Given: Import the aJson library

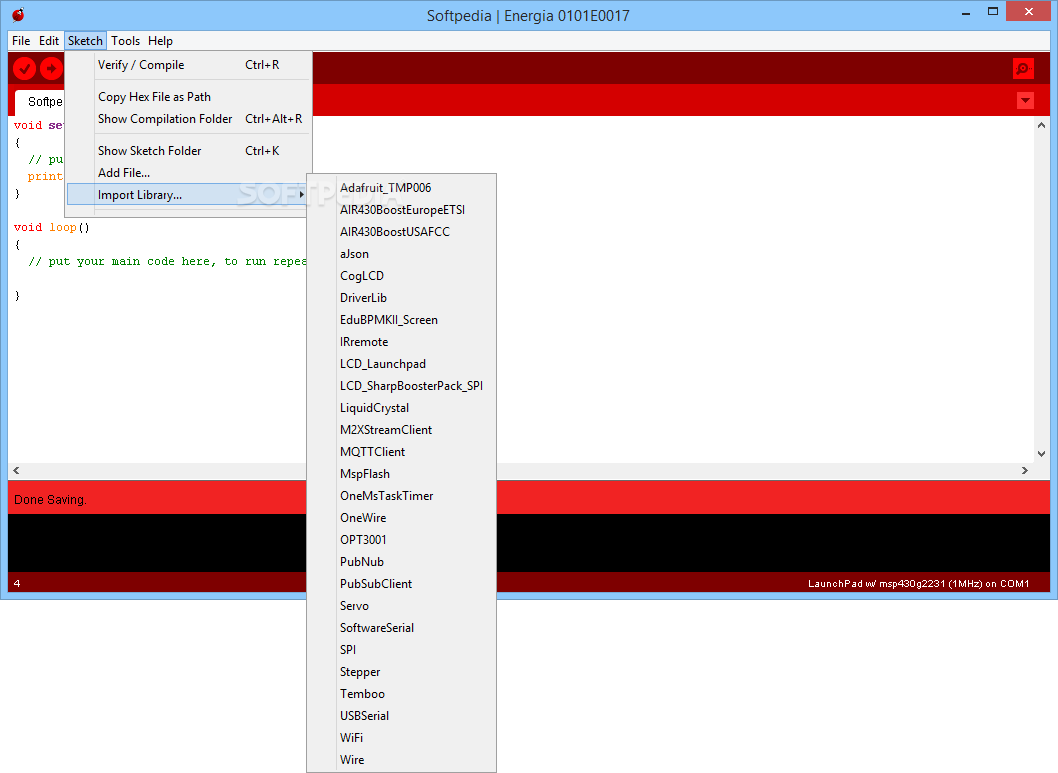Looking at the screenshot, I should [401, 254].
